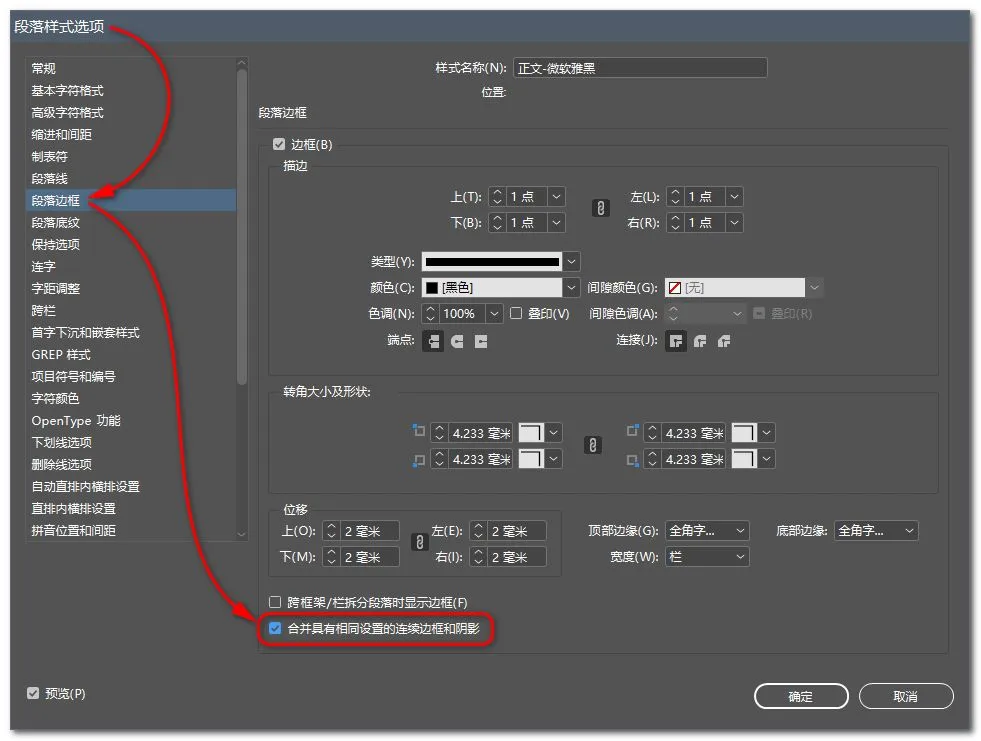The height and width of the screenshot is (741, 981).
Task: Check 跨框架/栏拆分段落时显示边框 option
Action: (275, 601)
